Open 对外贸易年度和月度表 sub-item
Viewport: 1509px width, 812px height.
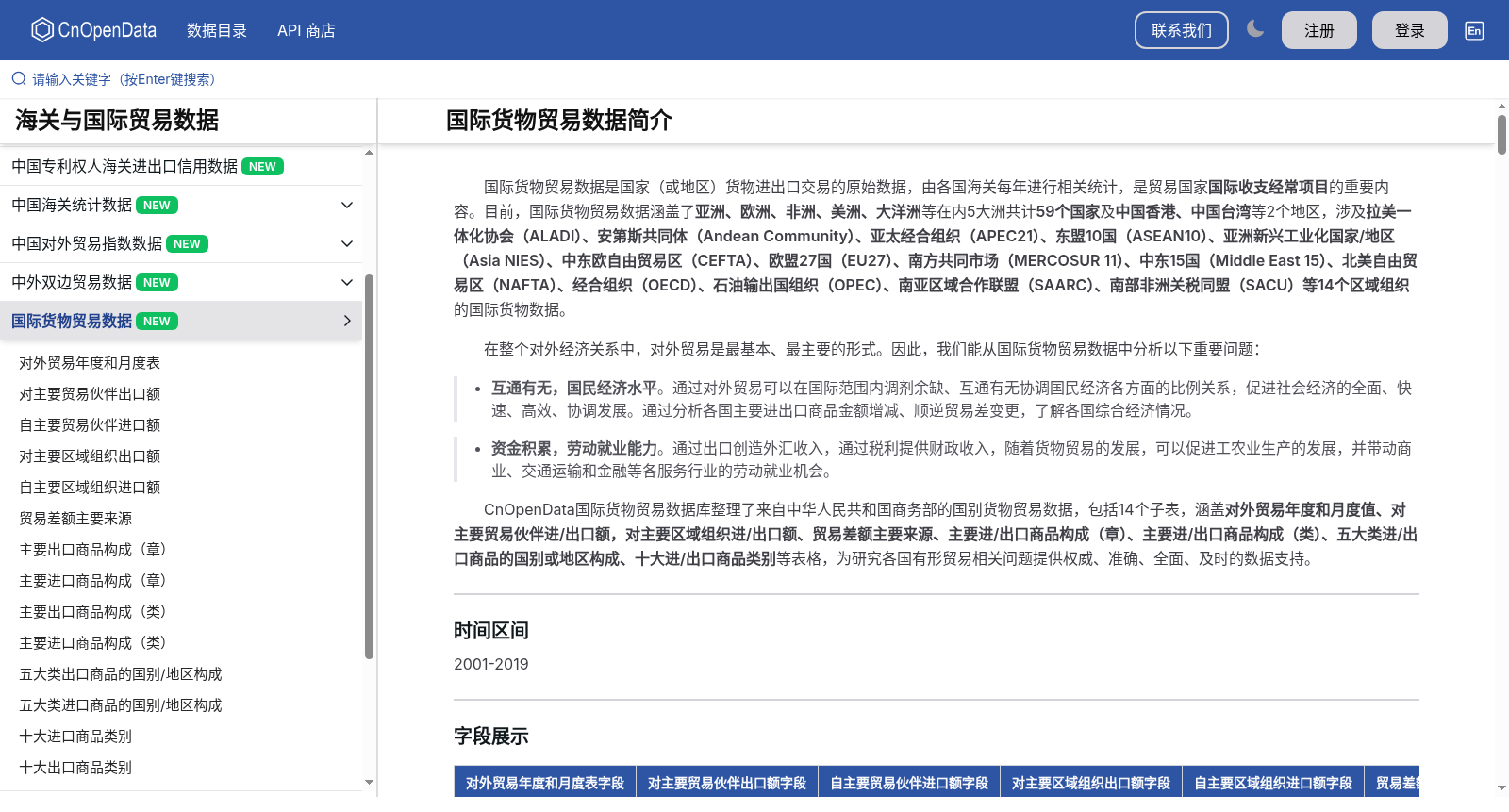point(90,362)
